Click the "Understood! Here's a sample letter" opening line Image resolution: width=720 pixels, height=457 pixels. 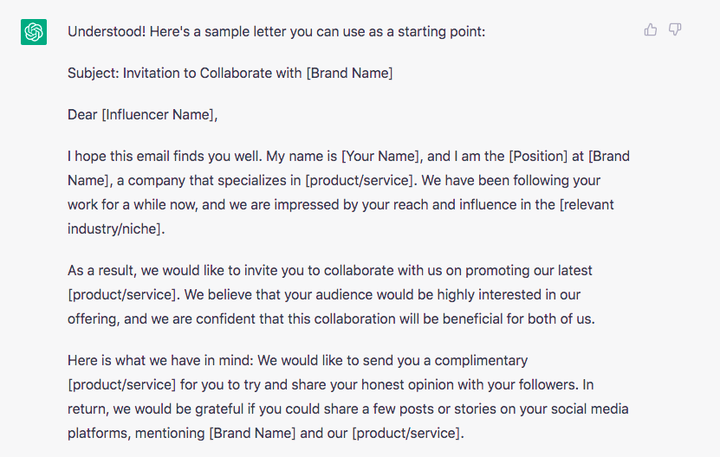pyautogui.click(x=276, y=32)
